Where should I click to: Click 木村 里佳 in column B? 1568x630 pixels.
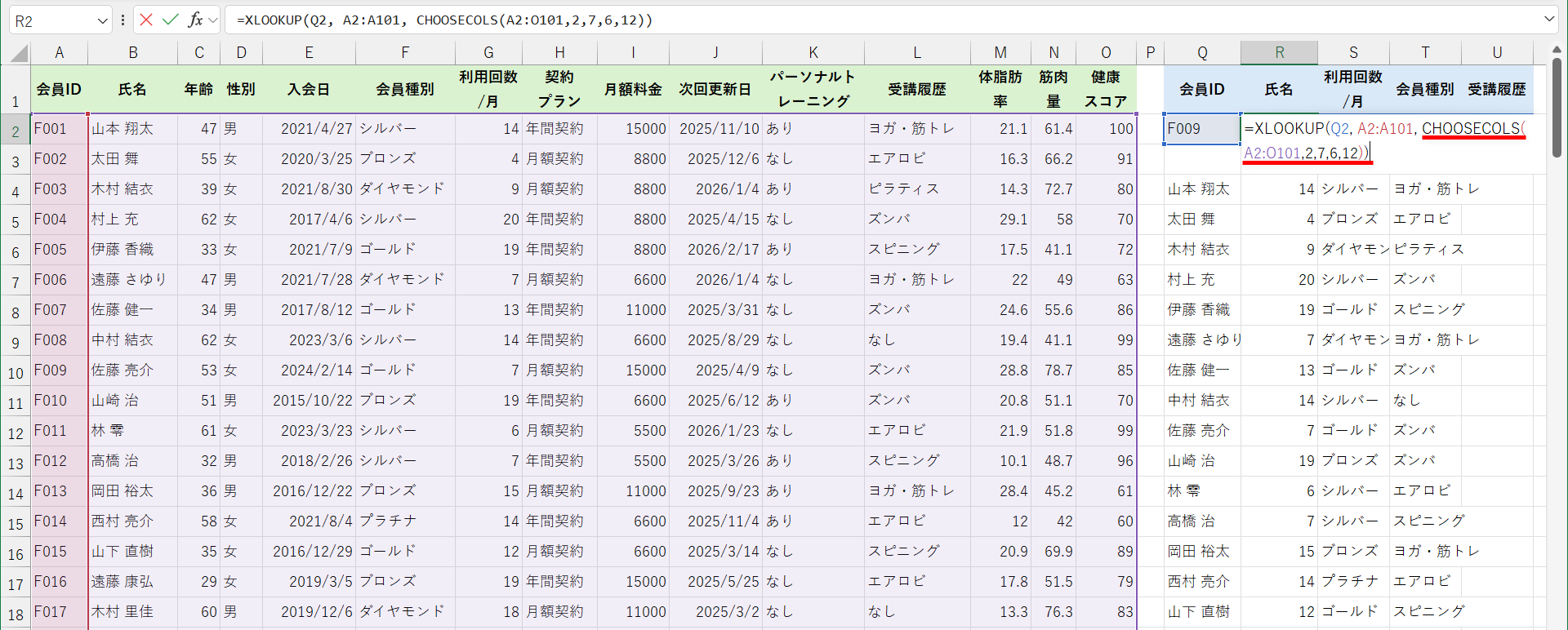[122, 612]
